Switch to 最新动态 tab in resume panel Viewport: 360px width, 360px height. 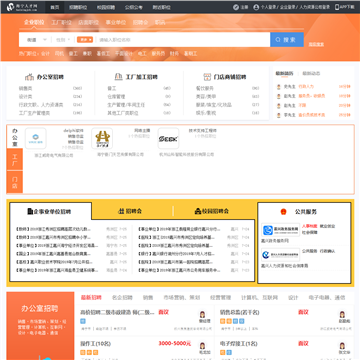coord(311,73)
